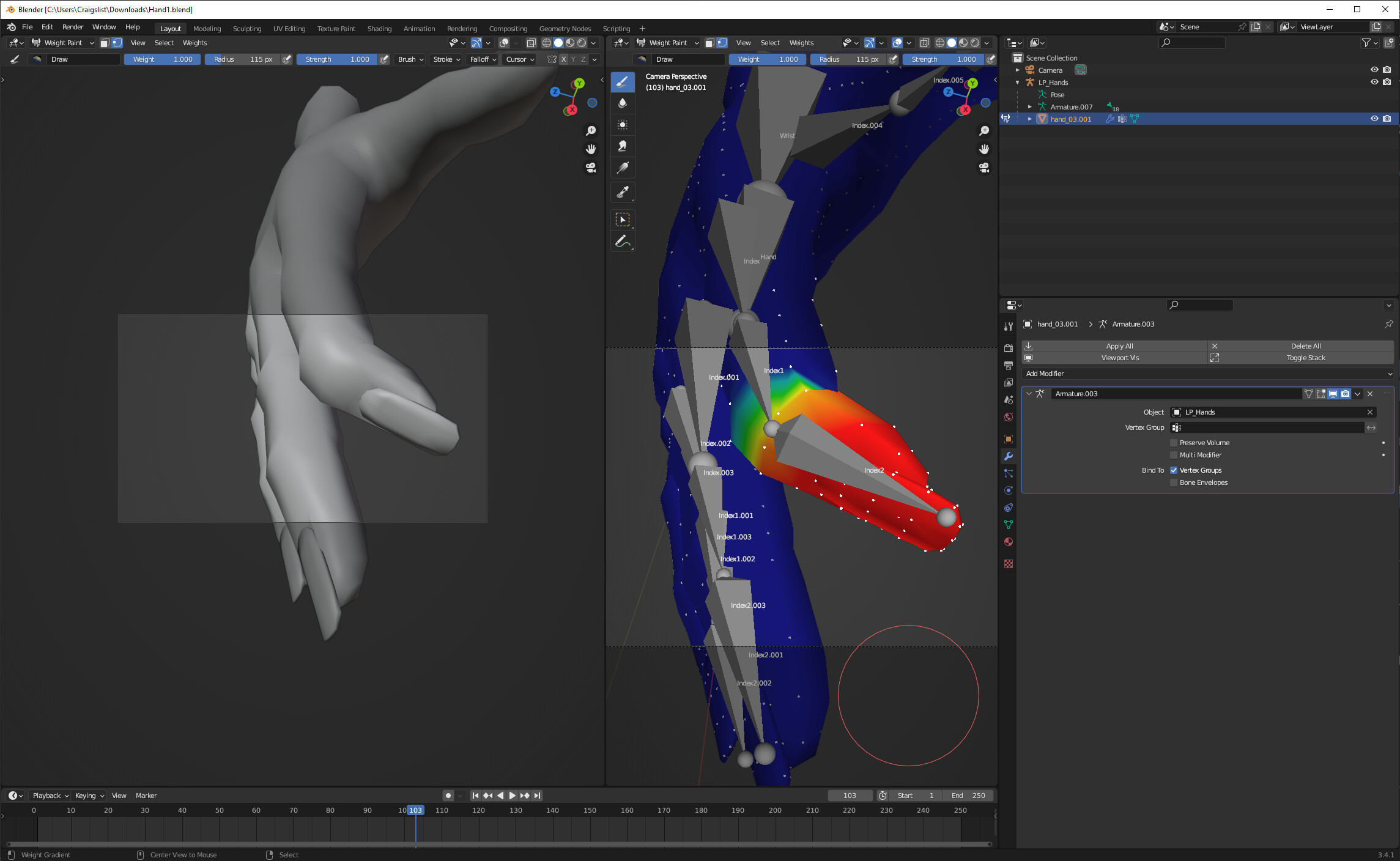Screen dimensions: 1400x861
Task: Open the Playback dropdown in timeline
Action: pyautogui.click(x=50, y=796)
